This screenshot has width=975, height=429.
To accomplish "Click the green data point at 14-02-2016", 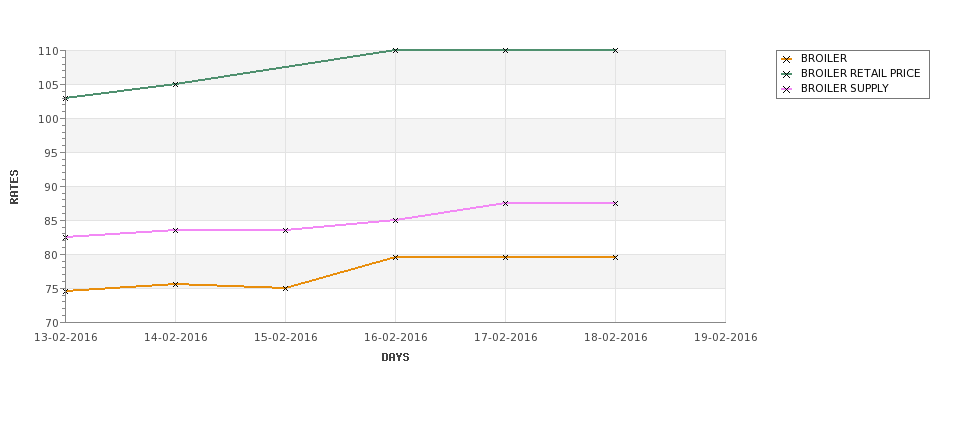I will click(x=175, y=84).
